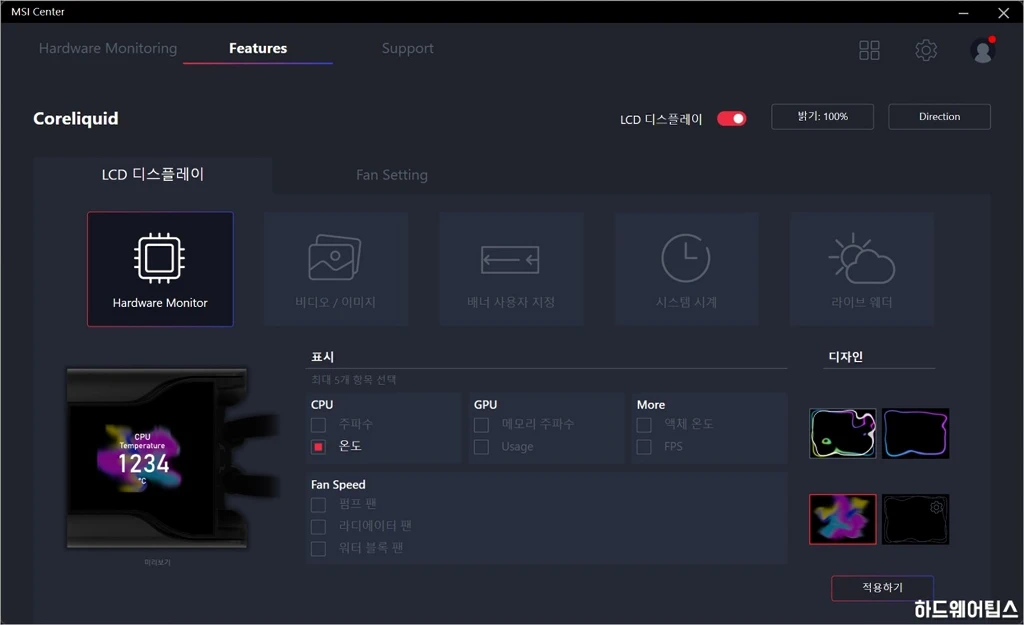
Task: Check the 펌프 팬 checkbox
Action: tap(318, 505)
